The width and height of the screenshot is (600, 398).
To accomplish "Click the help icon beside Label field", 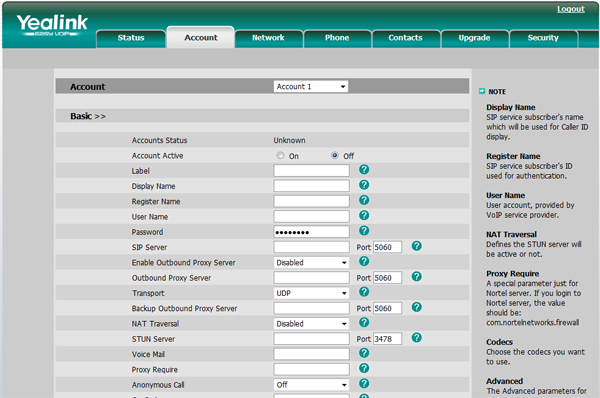I will (364, 170).
